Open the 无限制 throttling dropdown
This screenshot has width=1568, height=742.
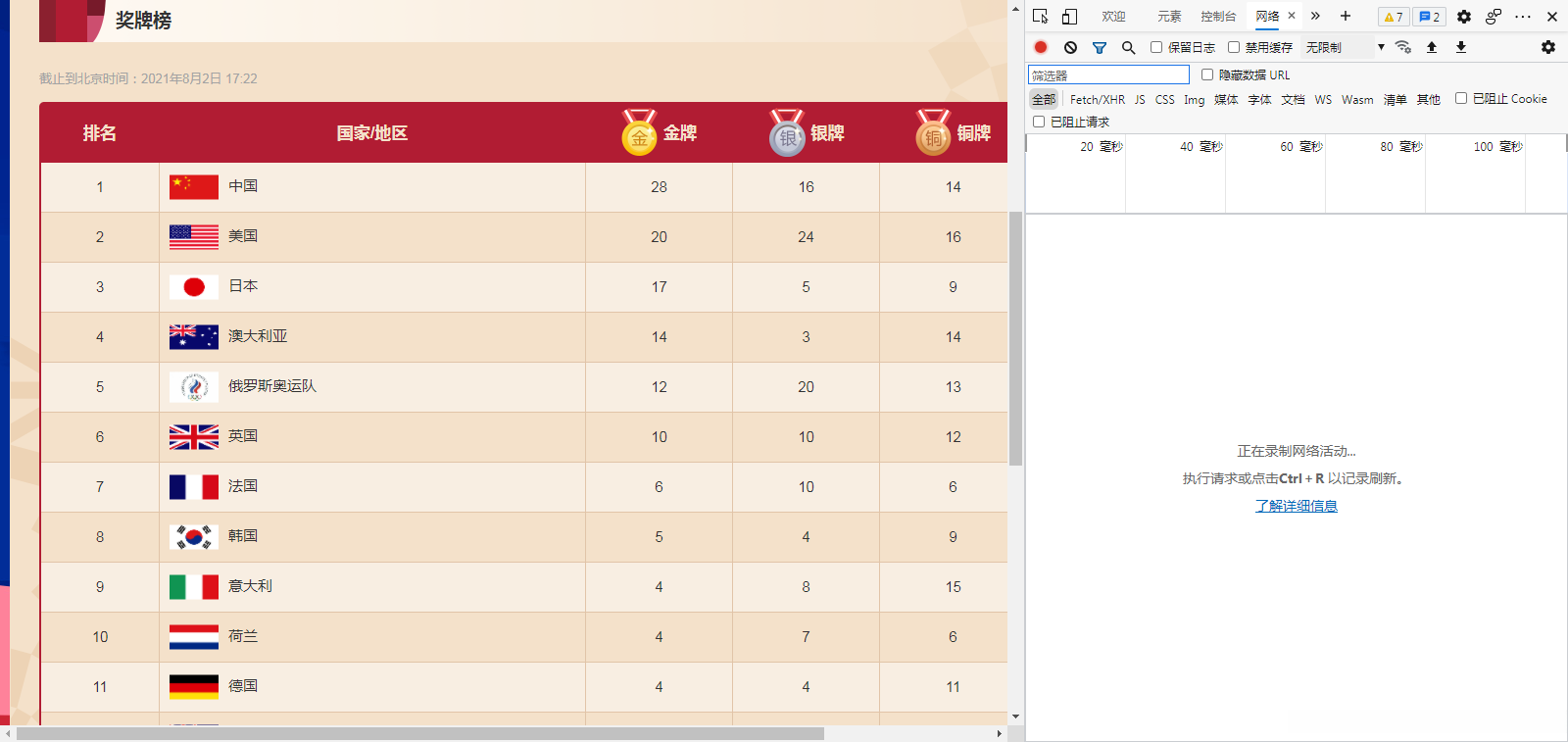click(x=1345, y=47)
